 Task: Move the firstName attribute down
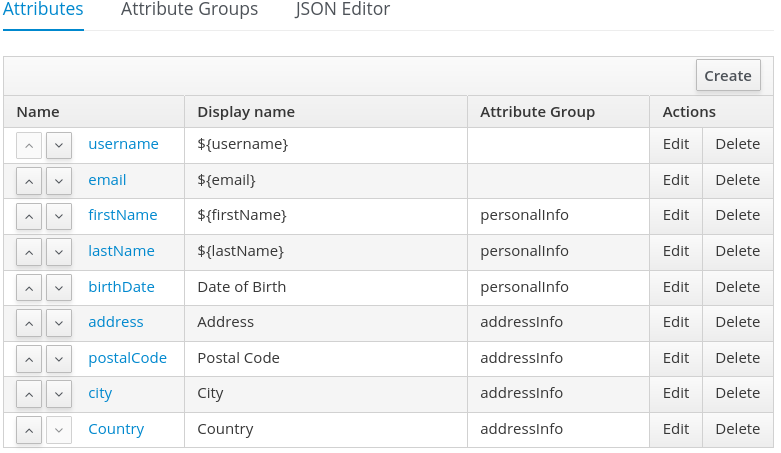59,216
